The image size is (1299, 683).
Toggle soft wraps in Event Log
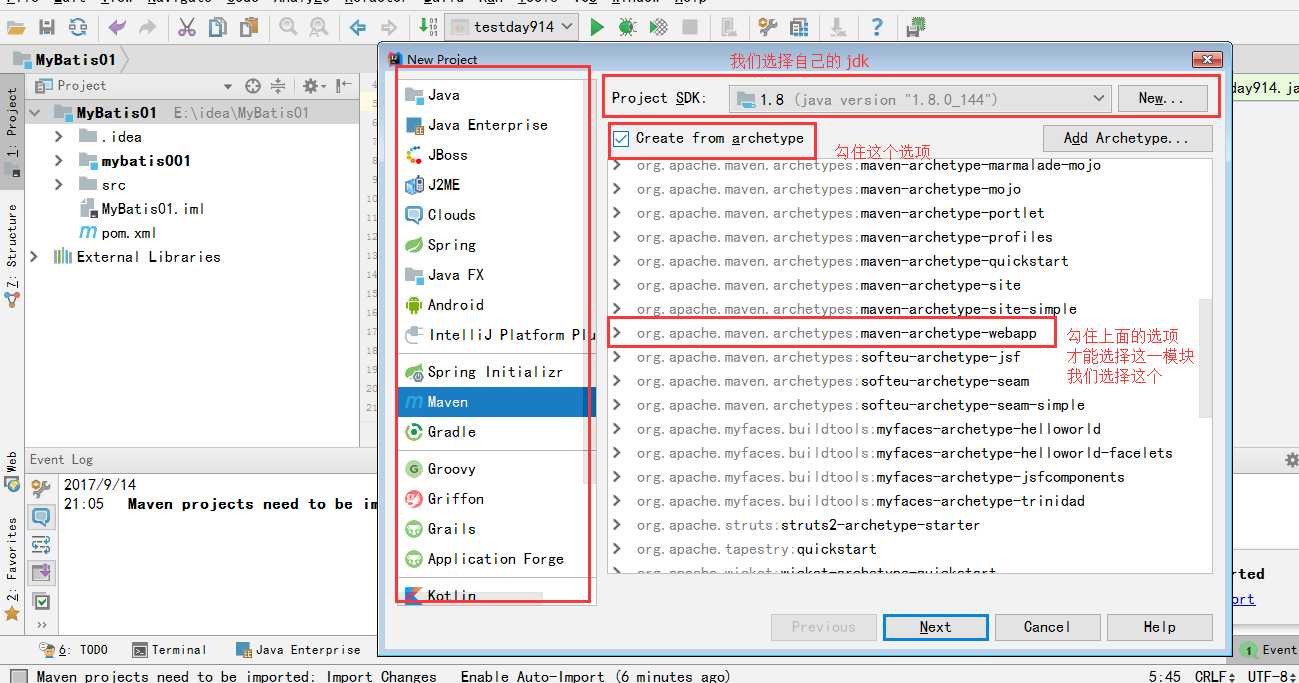[41, 545]
